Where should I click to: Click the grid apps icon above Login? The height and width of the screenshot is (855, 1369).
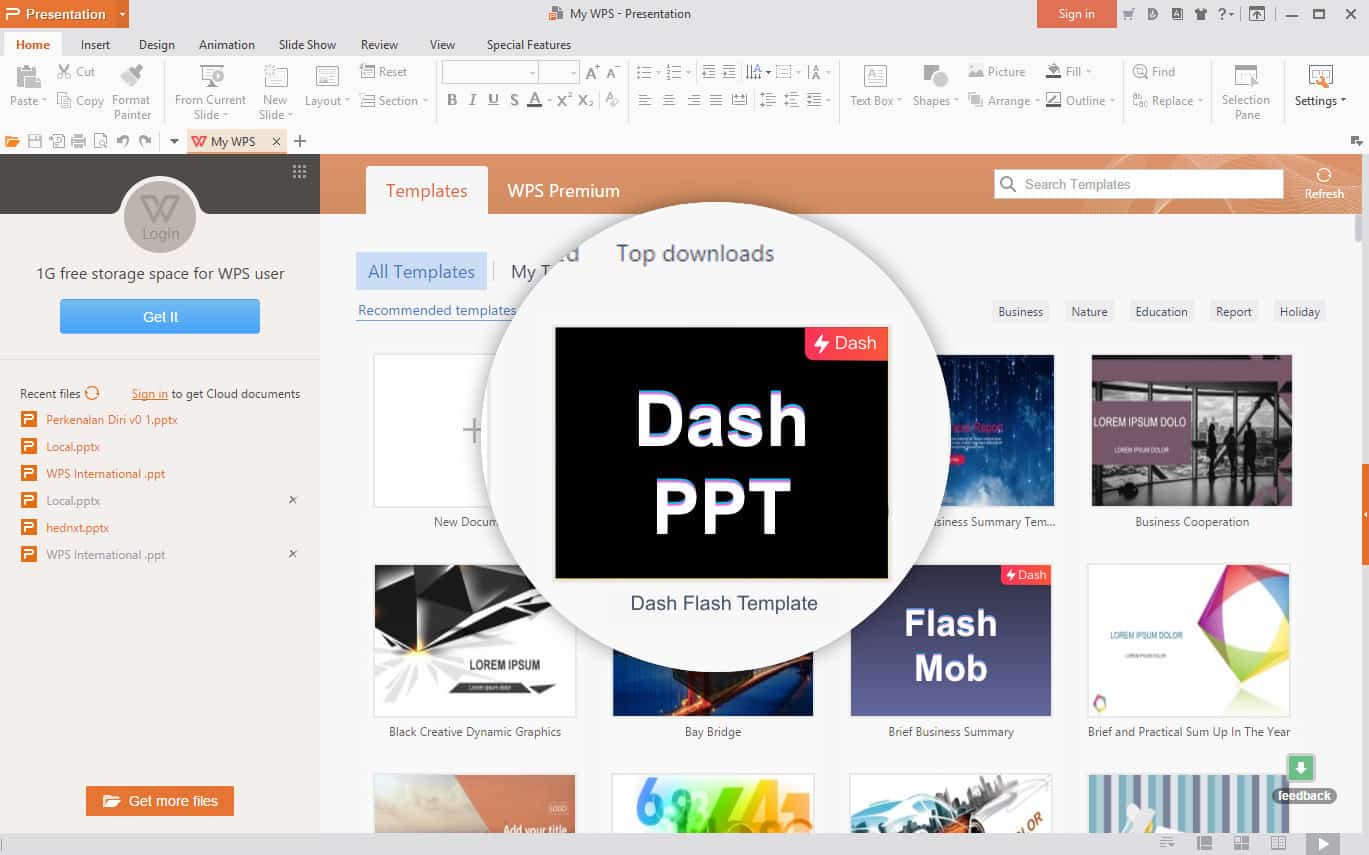(299, 171)
